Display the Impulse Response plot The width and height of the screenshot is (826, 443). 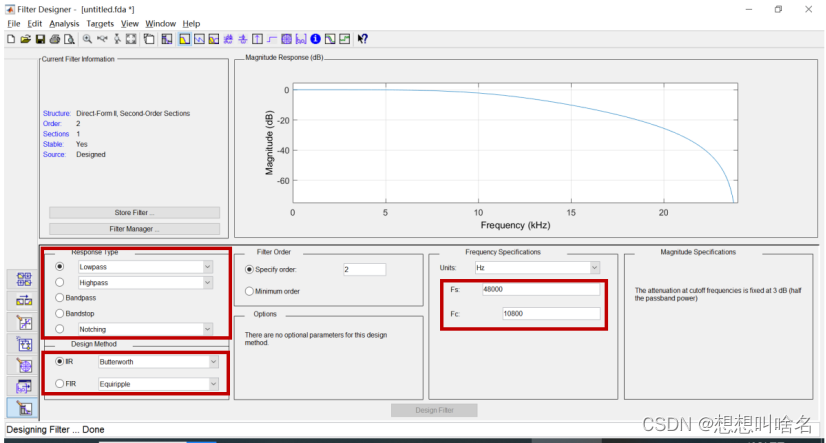[x=257, y=39]
